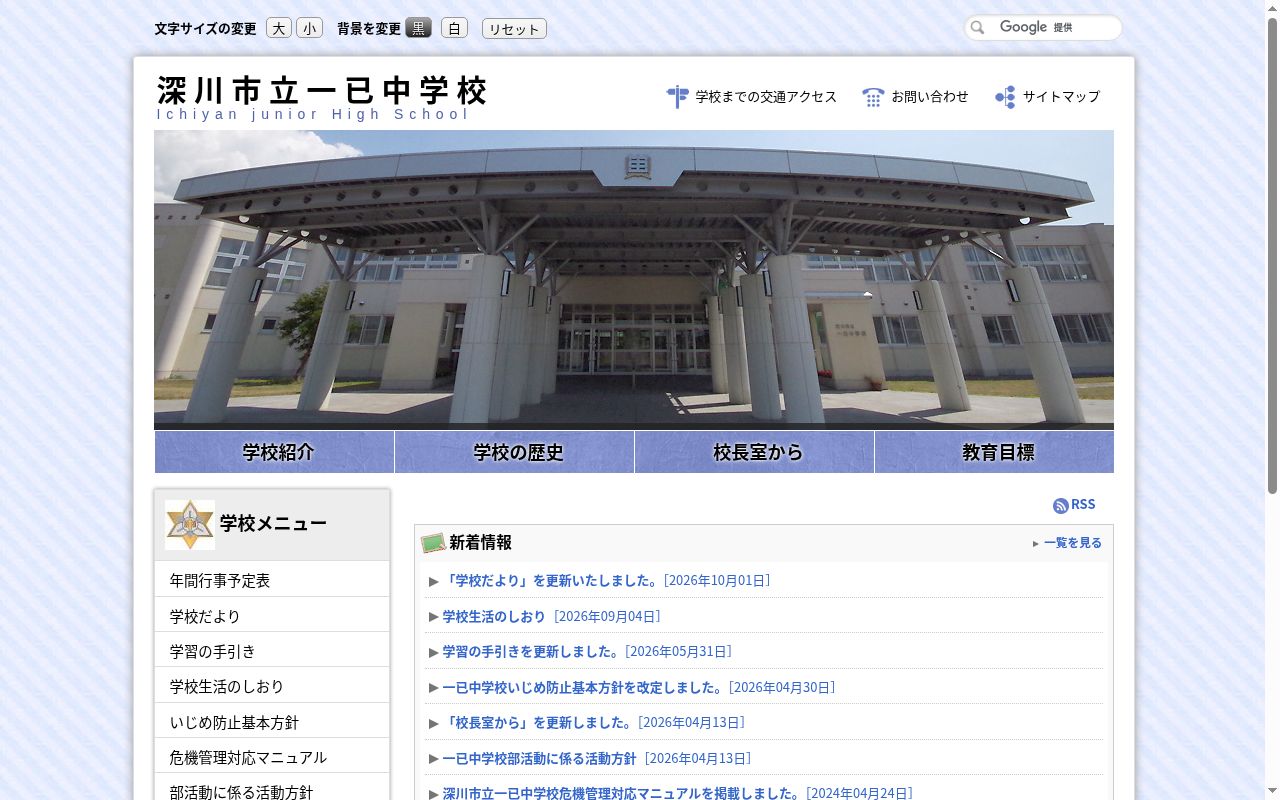
Task: Select 学校生活のしおり in school menu
Action: point(272,686)
